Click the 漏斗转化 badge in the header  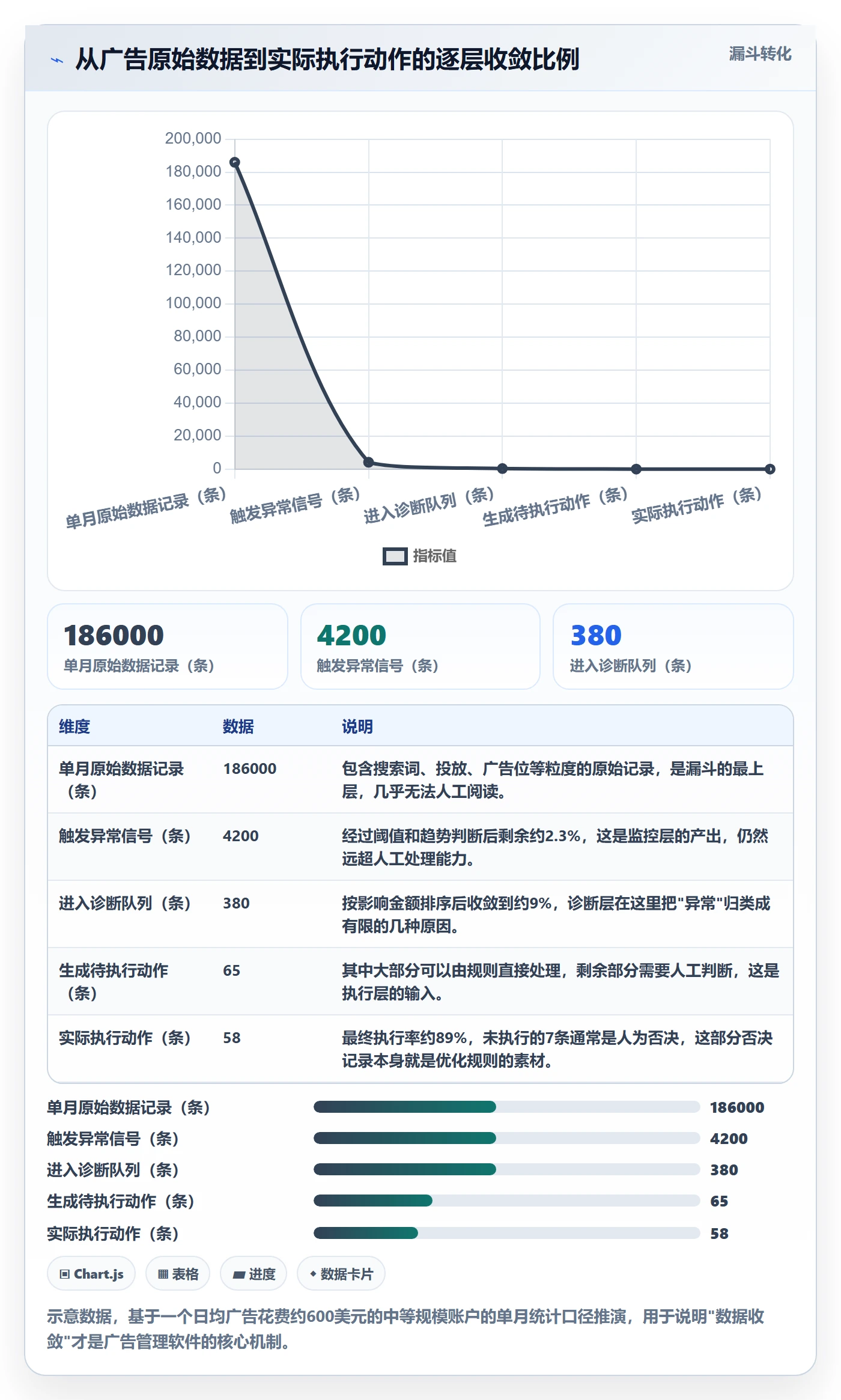(x=760, y=54)
